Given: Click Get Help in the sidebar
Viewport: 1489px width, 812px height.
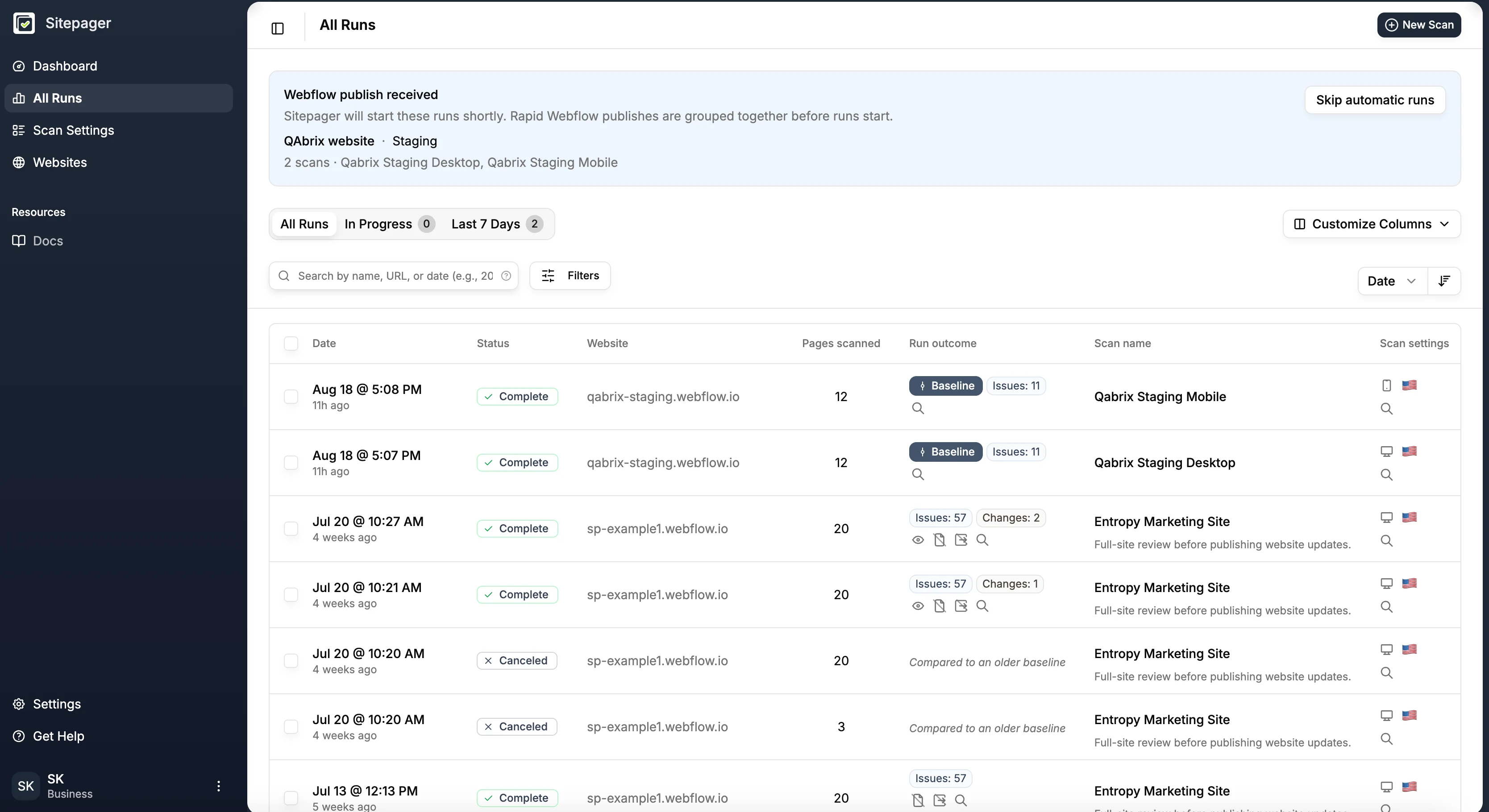Looking at the screenshot, I should point(118,736).
